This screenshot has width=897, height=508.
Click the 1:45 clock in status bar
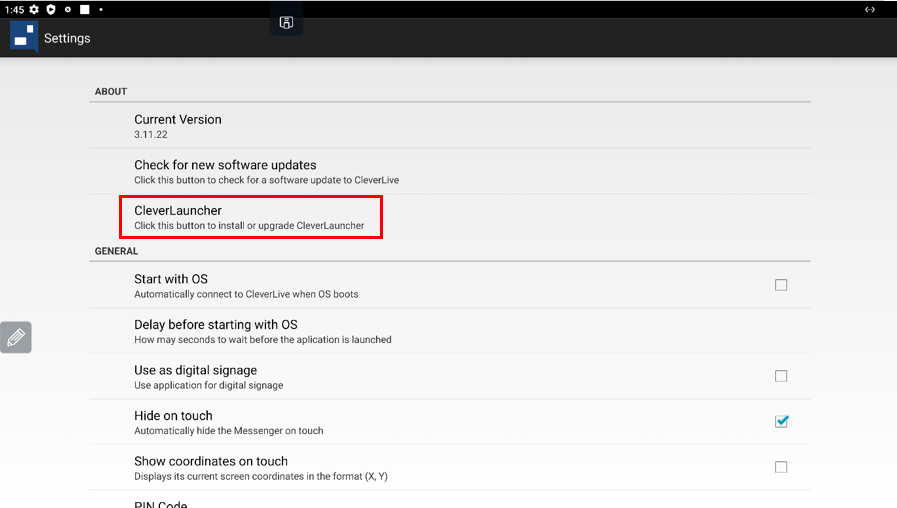14,9
